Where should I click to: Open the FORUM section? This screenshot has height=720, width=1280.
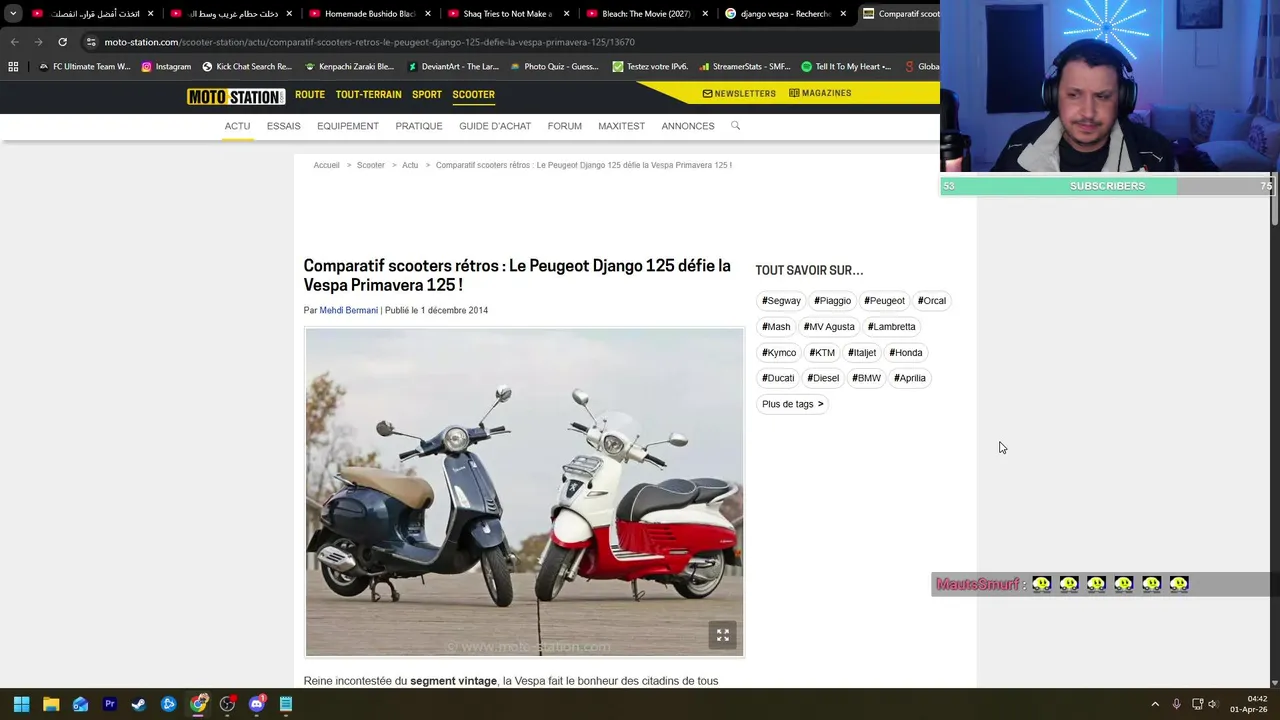click(x=565, y=126)
